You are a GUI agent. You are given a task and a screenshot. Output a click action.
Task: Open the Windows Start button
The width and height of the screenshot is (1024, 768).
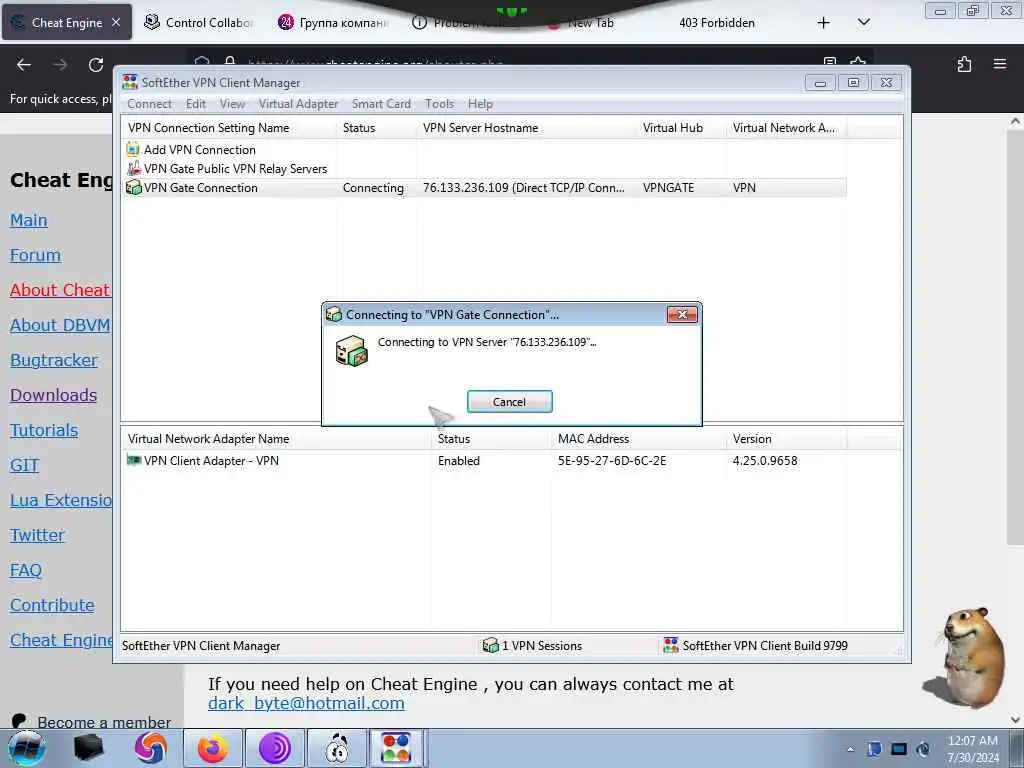26,748
